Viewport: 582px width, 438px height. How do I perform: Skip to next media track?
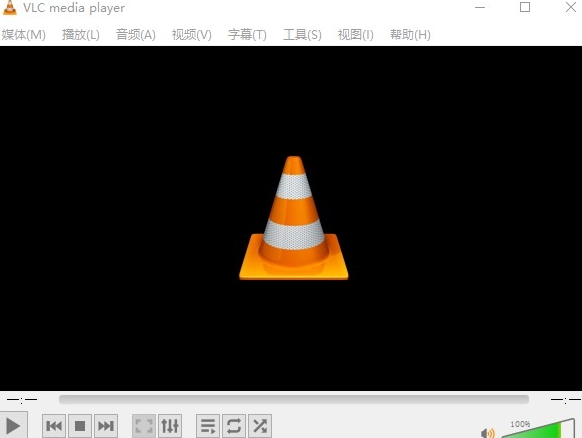point(106,426)
